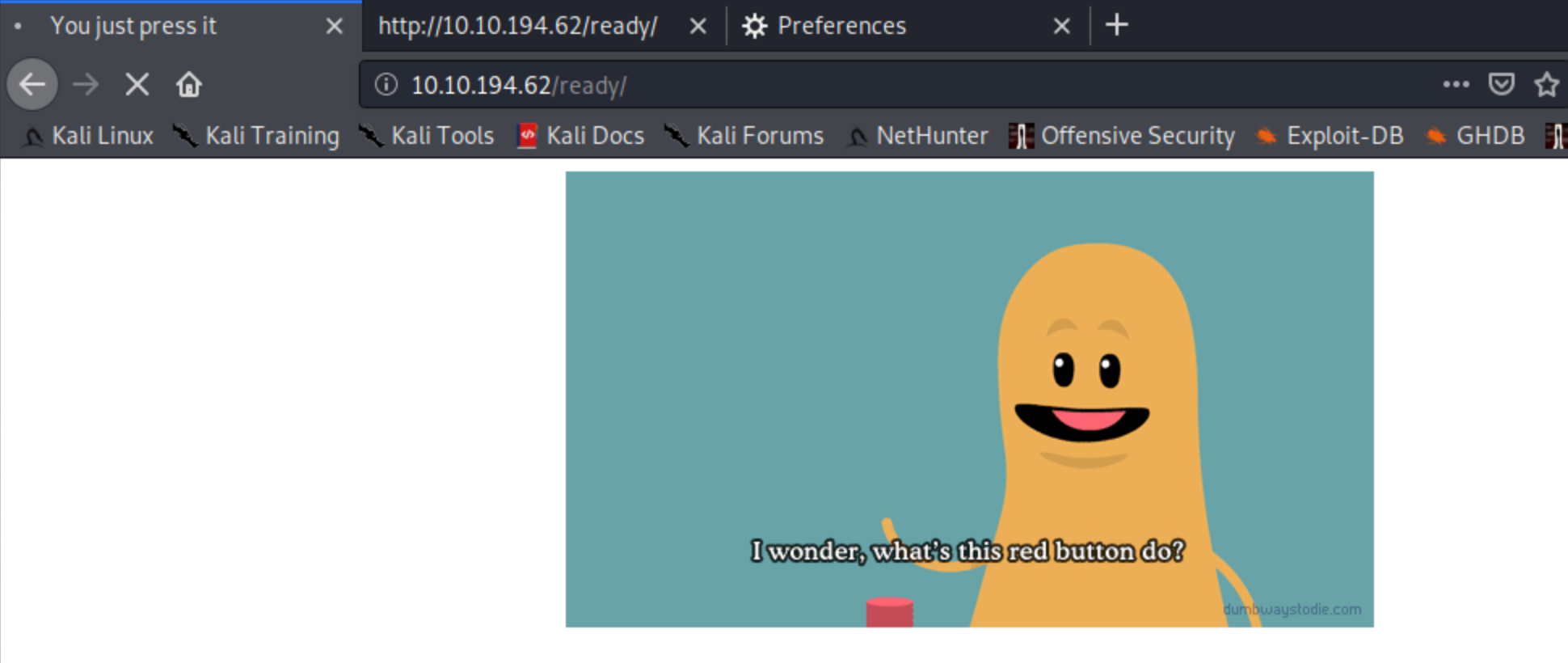Close the Preferences tab
The image size is (1568, 663).
(1062, 27)
